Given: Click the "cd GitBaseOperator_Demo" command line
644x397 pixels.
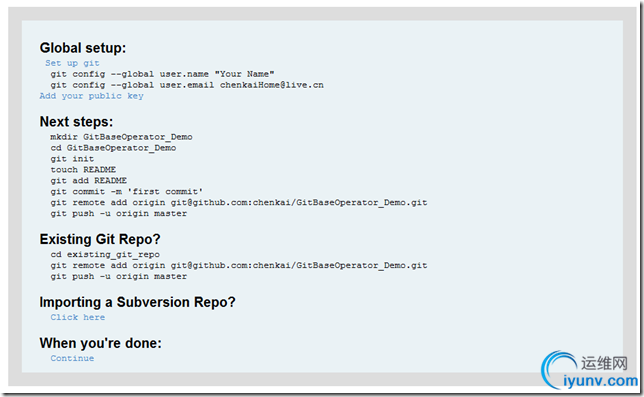Looking at the screenshot, I should 113,148.
